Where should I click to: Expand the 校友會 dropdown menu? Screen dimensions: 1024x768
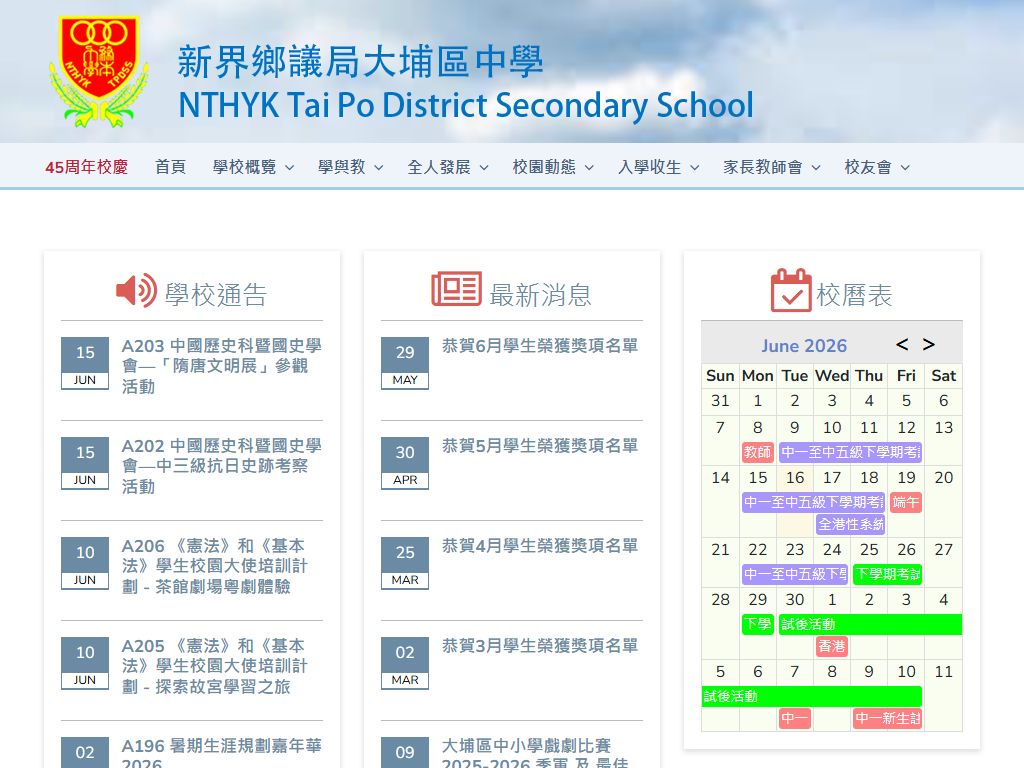[x=877, y=167]
